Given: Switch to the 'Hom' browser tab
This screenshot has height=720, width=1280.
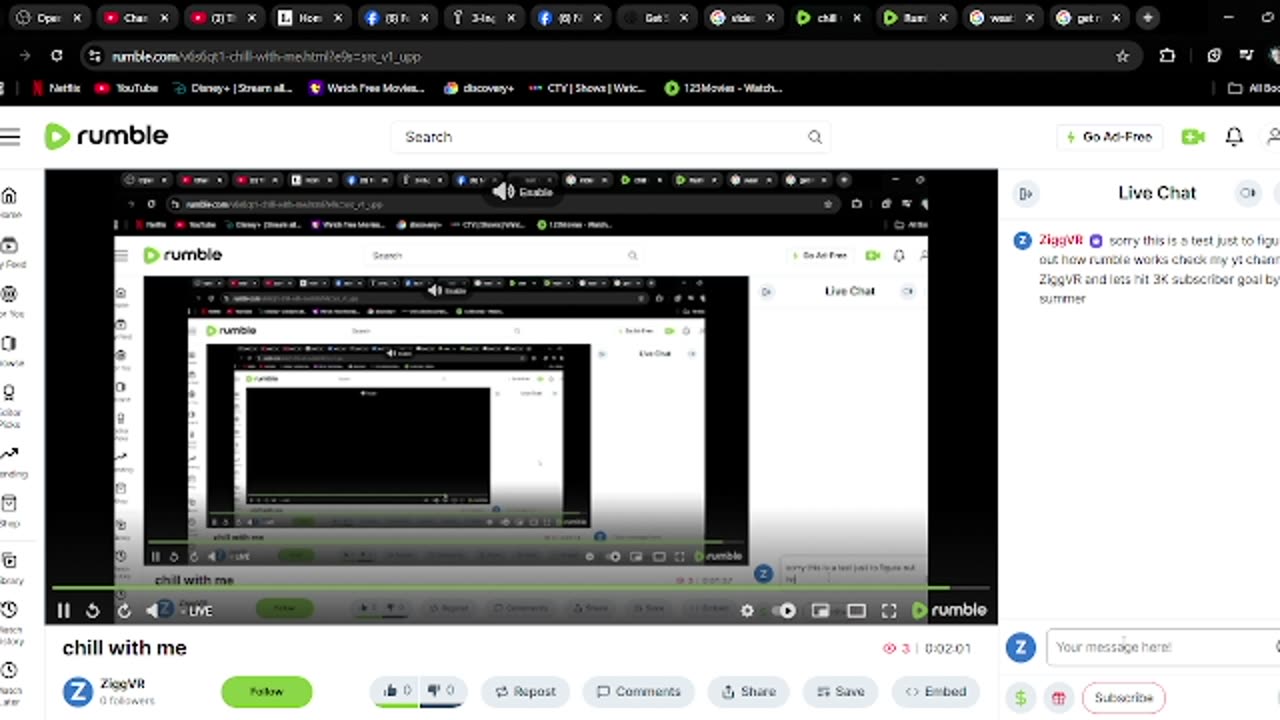Looking at the screenshot, I should tap(310, 18).
